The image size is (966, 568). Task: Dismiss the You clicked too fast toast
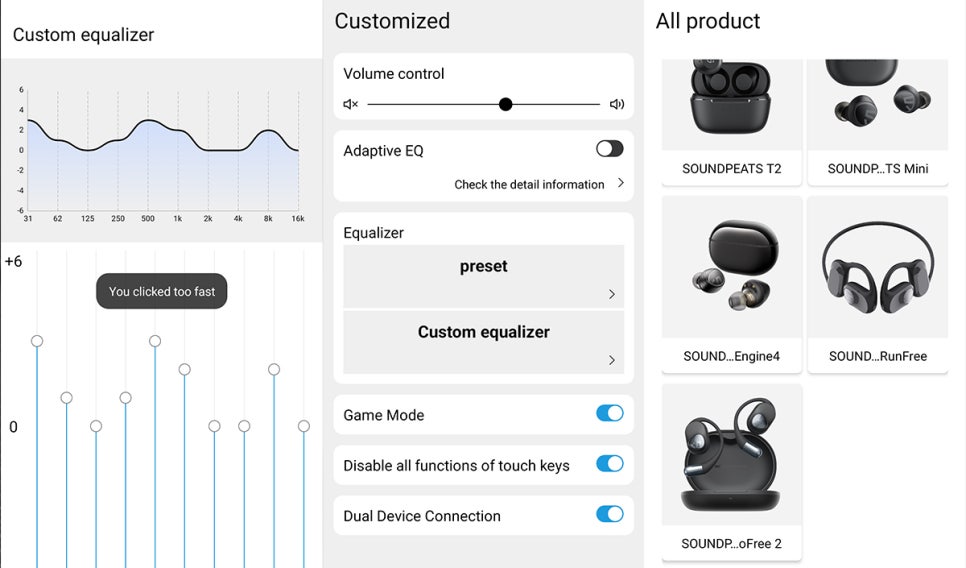coord(161,291)
